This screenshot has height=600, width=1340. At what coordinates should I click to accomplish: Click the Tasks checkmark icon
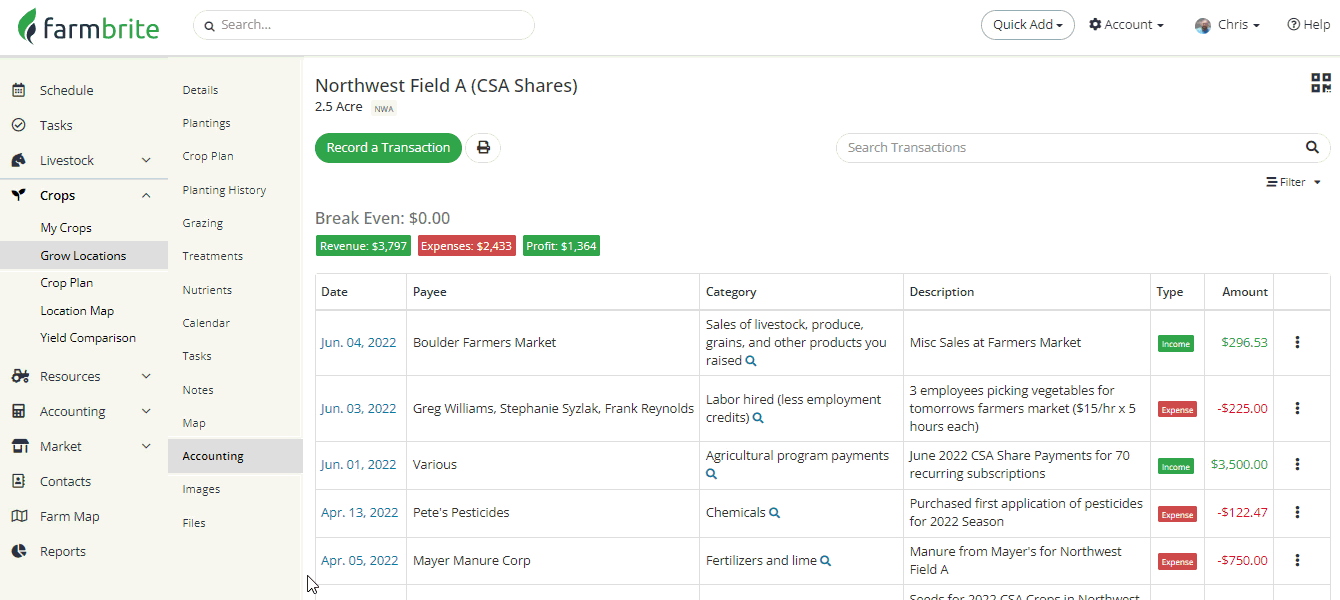(18, 125)
